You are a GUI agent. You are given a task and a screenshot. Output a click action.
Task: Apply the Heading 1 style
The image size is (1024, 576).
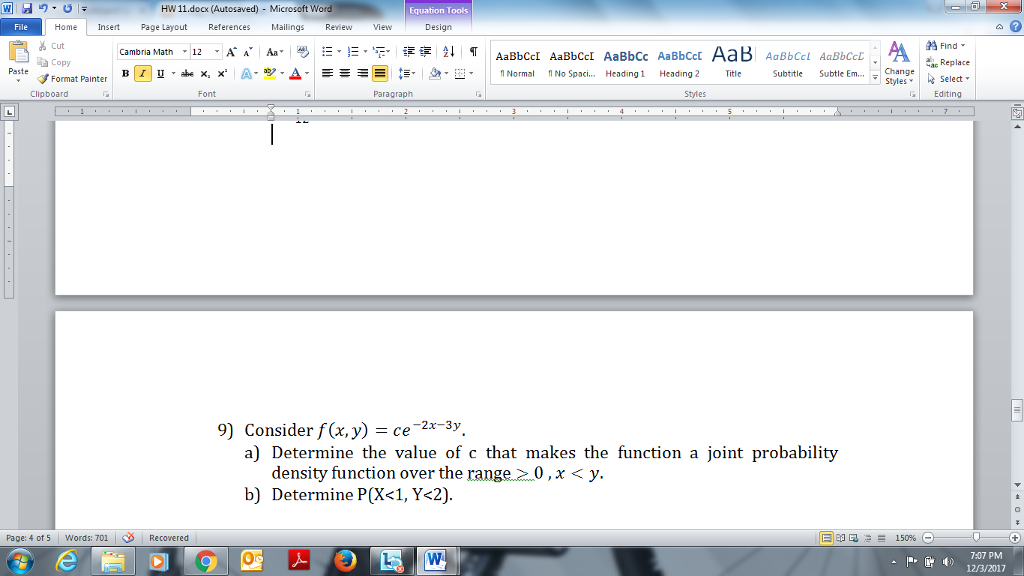624,62
